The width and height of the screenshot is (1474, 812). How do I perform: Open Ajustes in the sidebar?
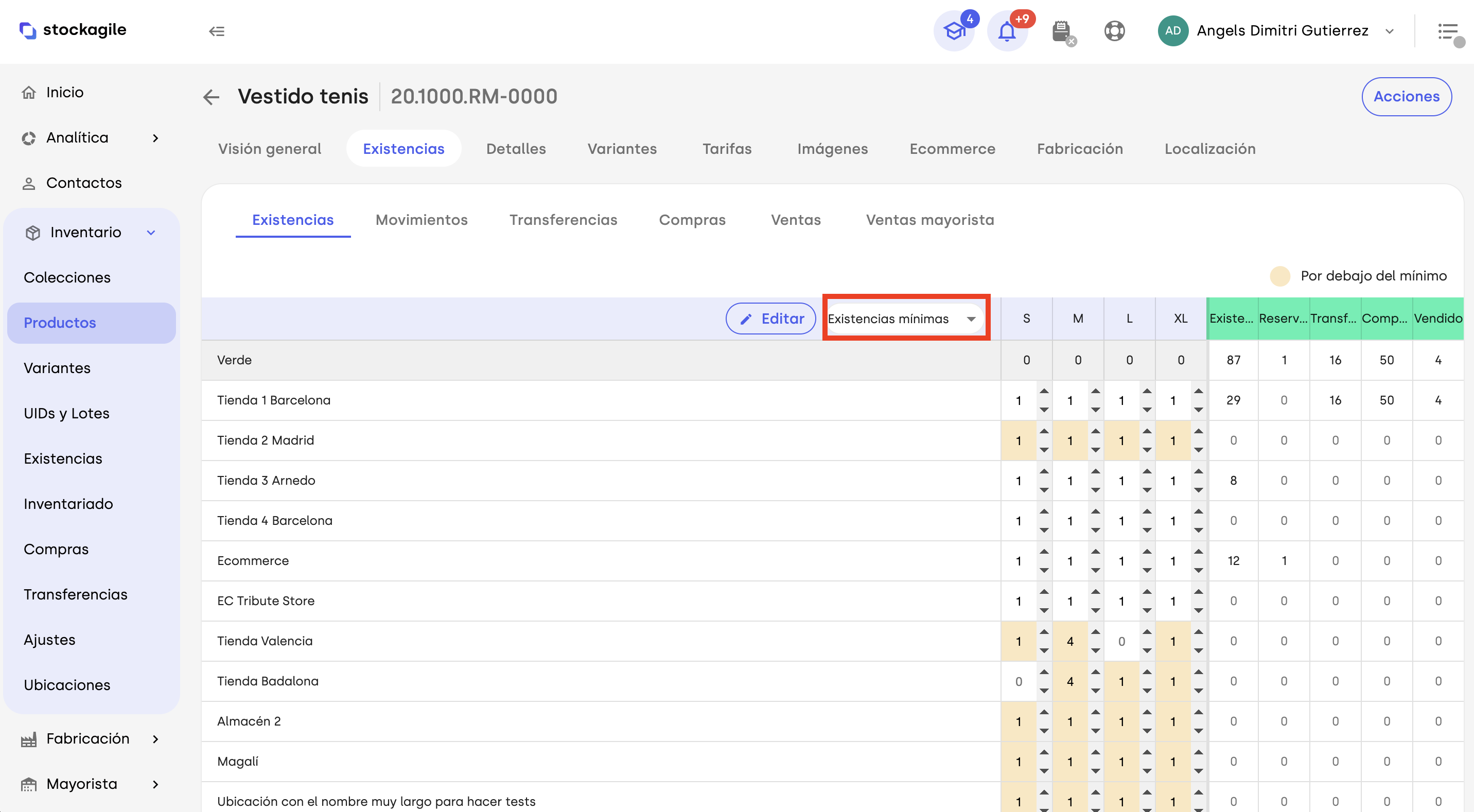pyautogui.click(x=49, y=640)
